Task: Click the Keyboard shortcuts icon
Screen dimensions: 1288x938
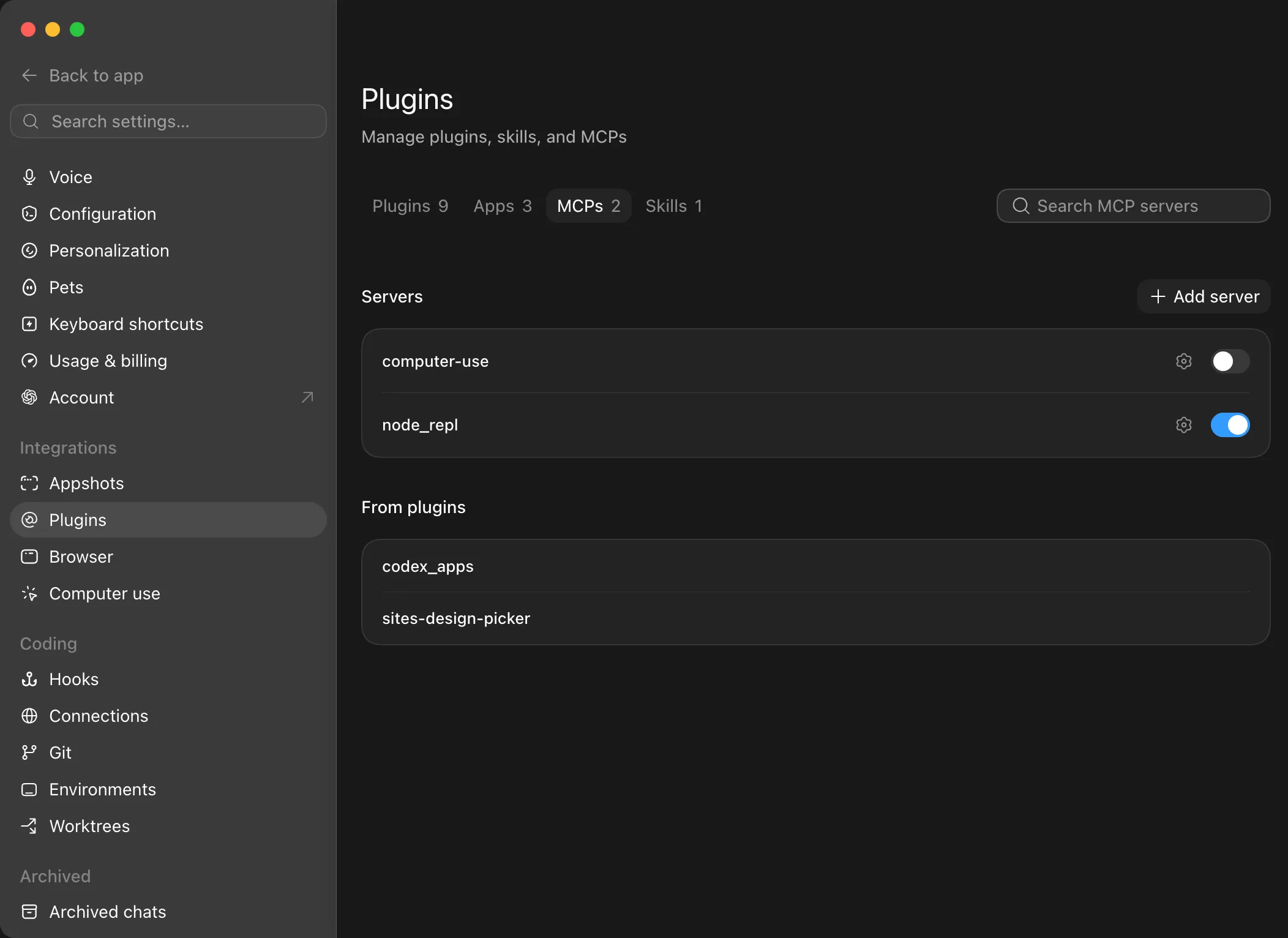Action: pyautogui.click(x=29, y=324)
